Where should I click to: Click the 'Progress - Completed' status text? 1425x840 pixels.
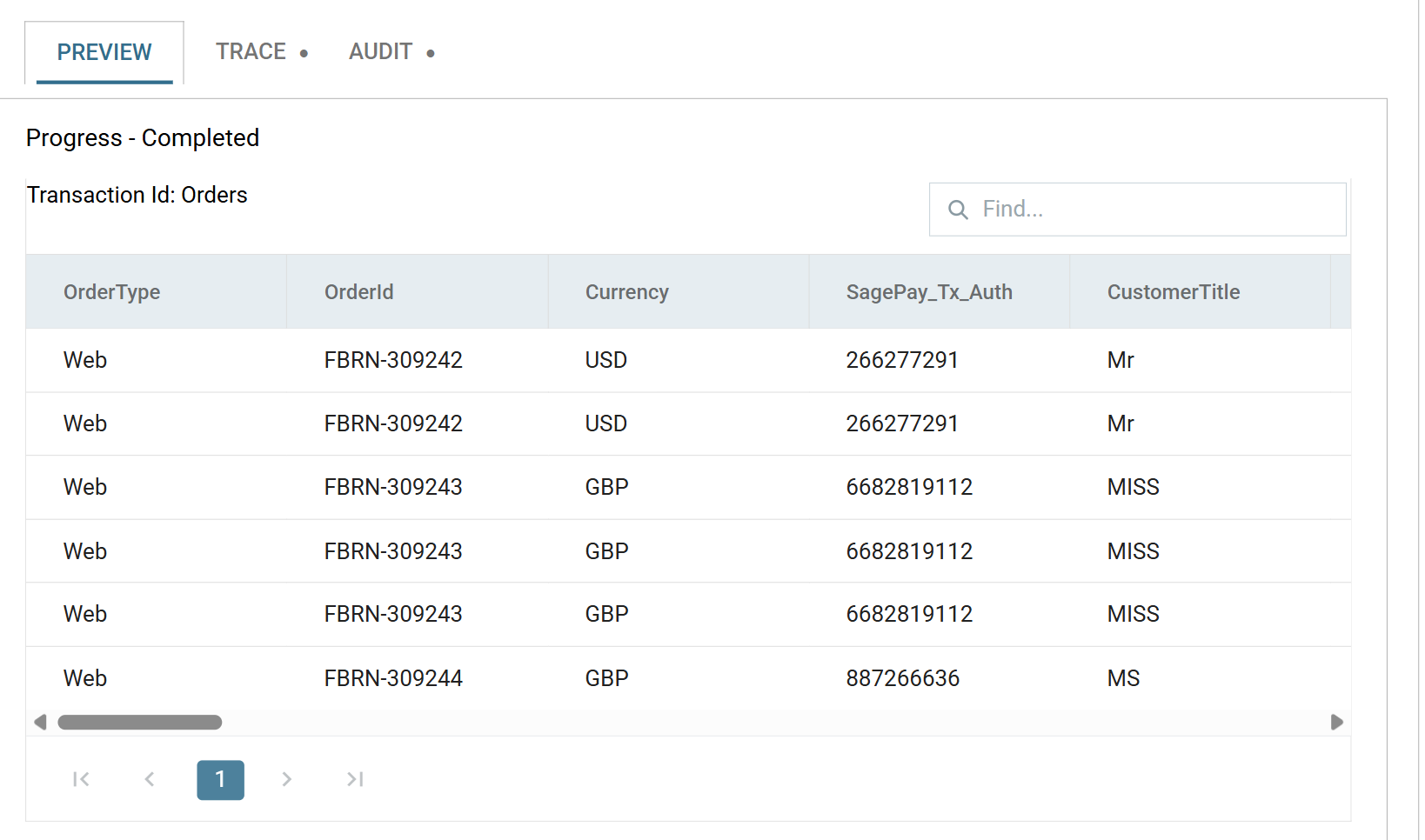click(x=143, y=138)
